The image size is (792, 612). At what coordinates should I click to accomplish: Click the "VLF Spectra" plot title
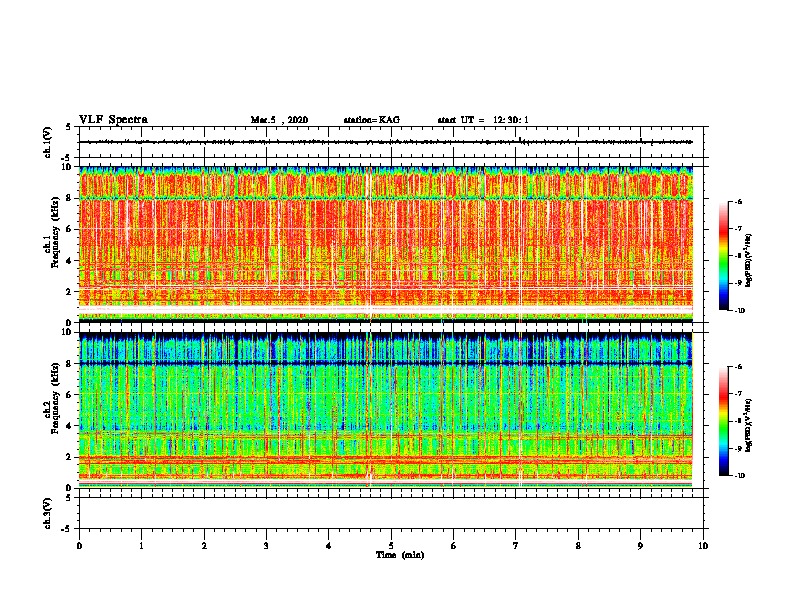[113, 120]
